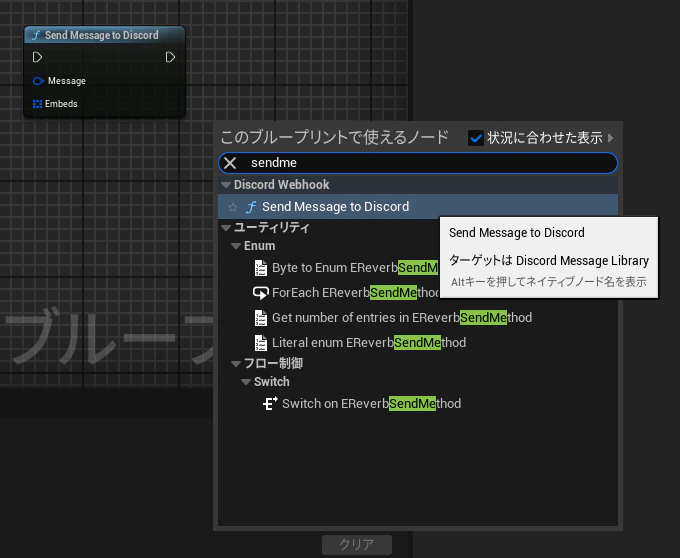
Task: Focus the node search field containing sendme
Action: (418, 163)
